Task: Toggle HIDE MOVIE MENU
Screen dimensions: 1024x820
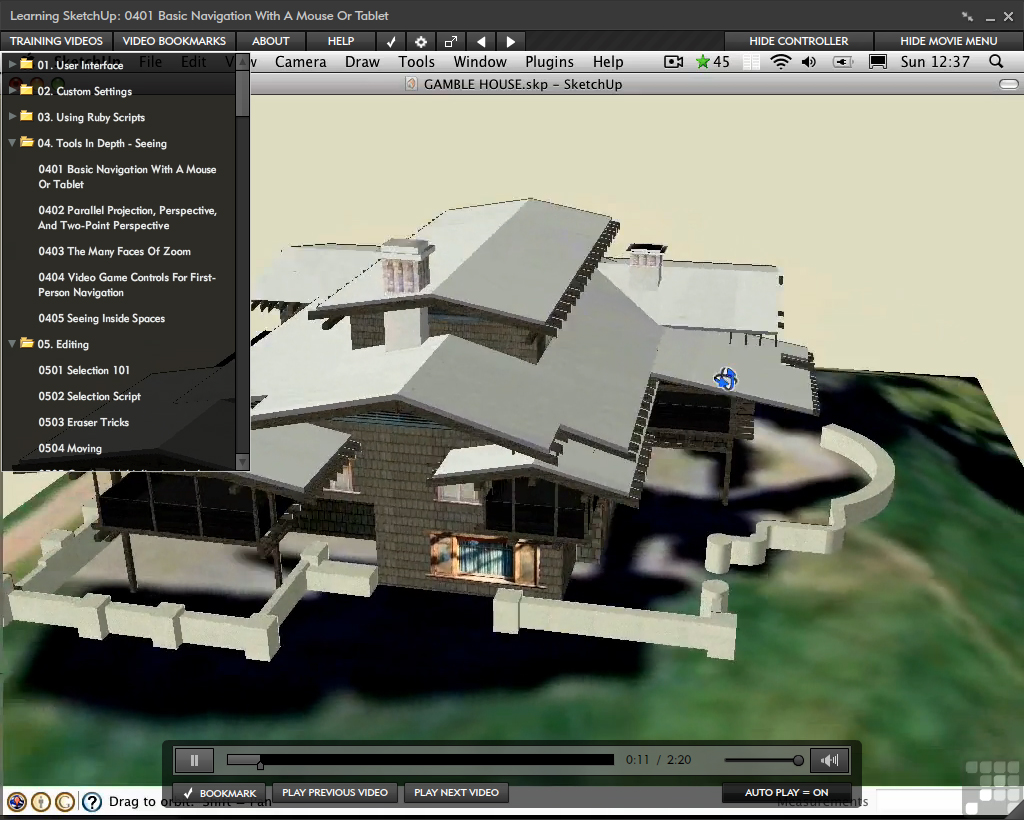Action: 948,41
